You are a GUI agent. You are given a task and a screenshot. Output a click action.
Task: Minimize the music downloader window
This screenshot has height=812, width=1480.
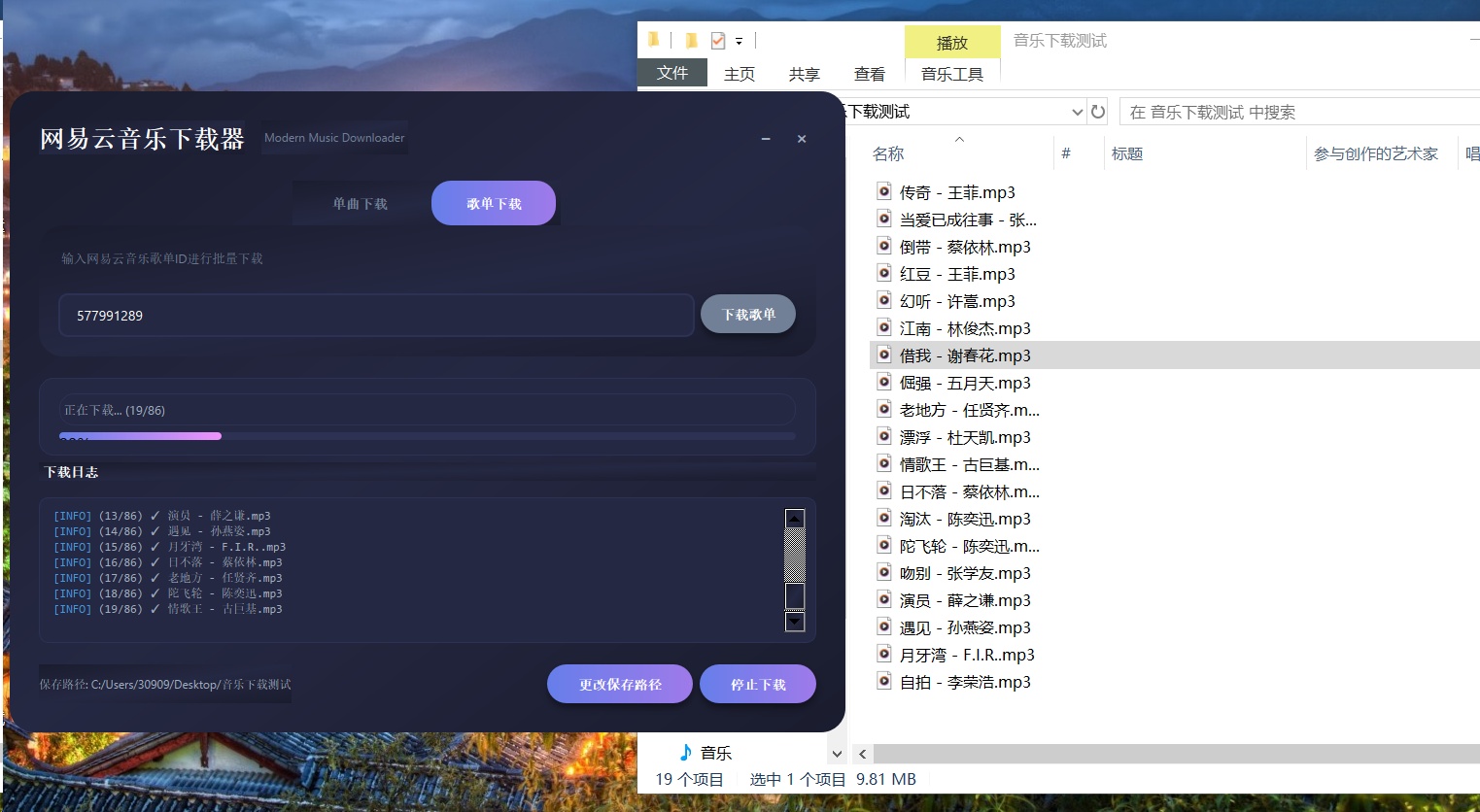[766, 139]
